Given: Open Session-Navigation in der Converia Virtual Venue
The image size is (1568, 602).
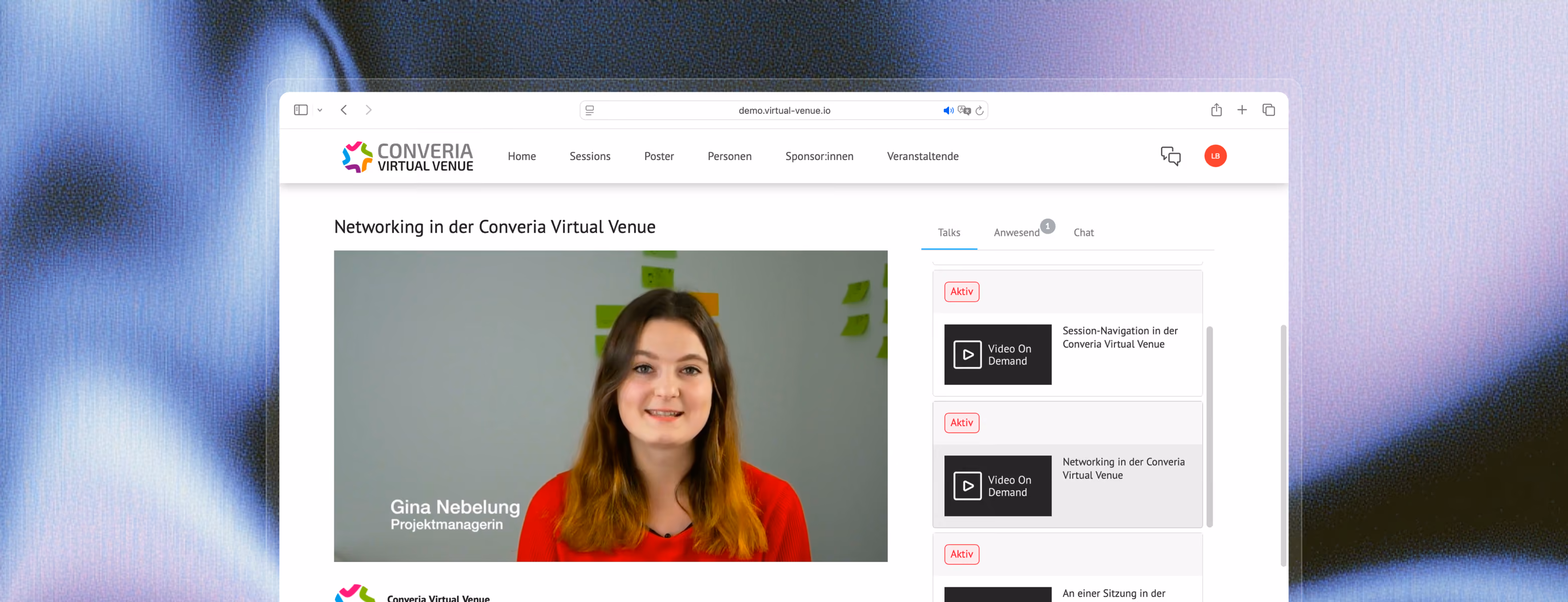Looking at the screenshot, I should (1120, 337).
